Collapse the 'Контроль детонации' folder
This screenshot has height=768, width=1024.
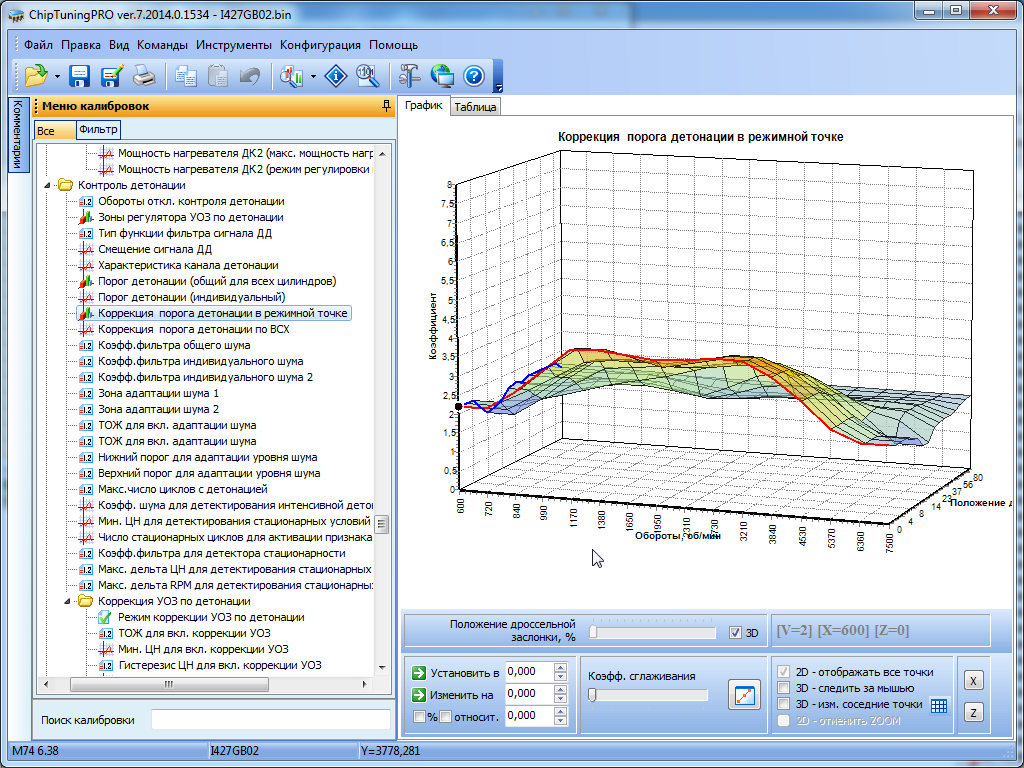[49, 185]
